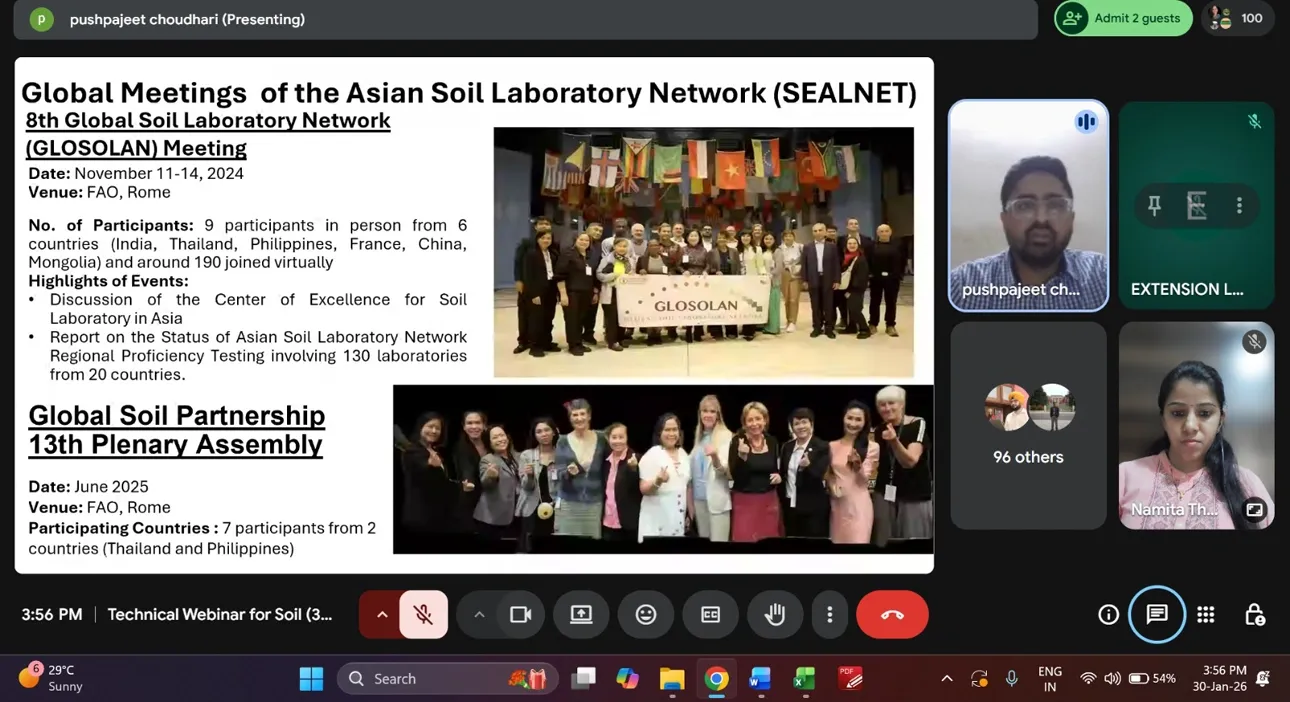1290x702 pixels.
Task: Click the present screen icon
Action: coord(581,615)
